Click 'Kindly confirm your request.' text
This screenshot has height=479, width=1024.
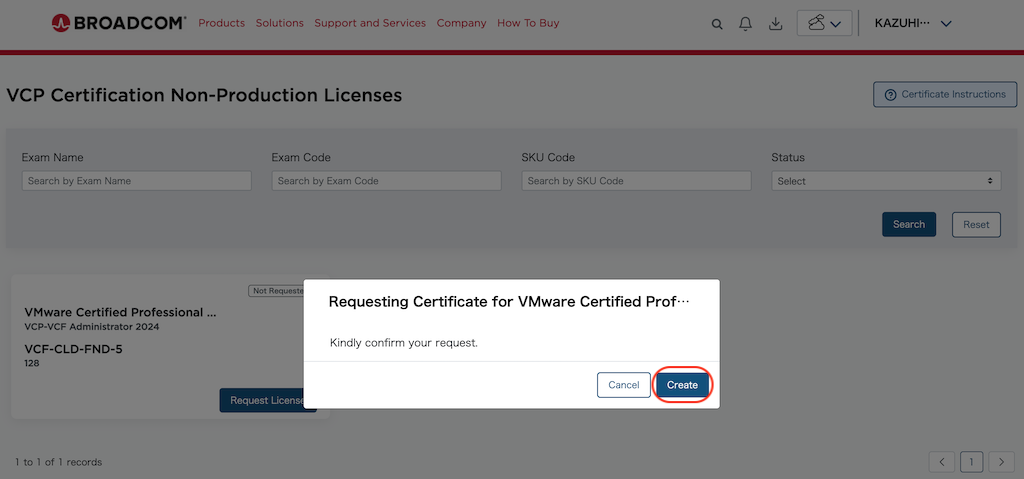point(404,342)
